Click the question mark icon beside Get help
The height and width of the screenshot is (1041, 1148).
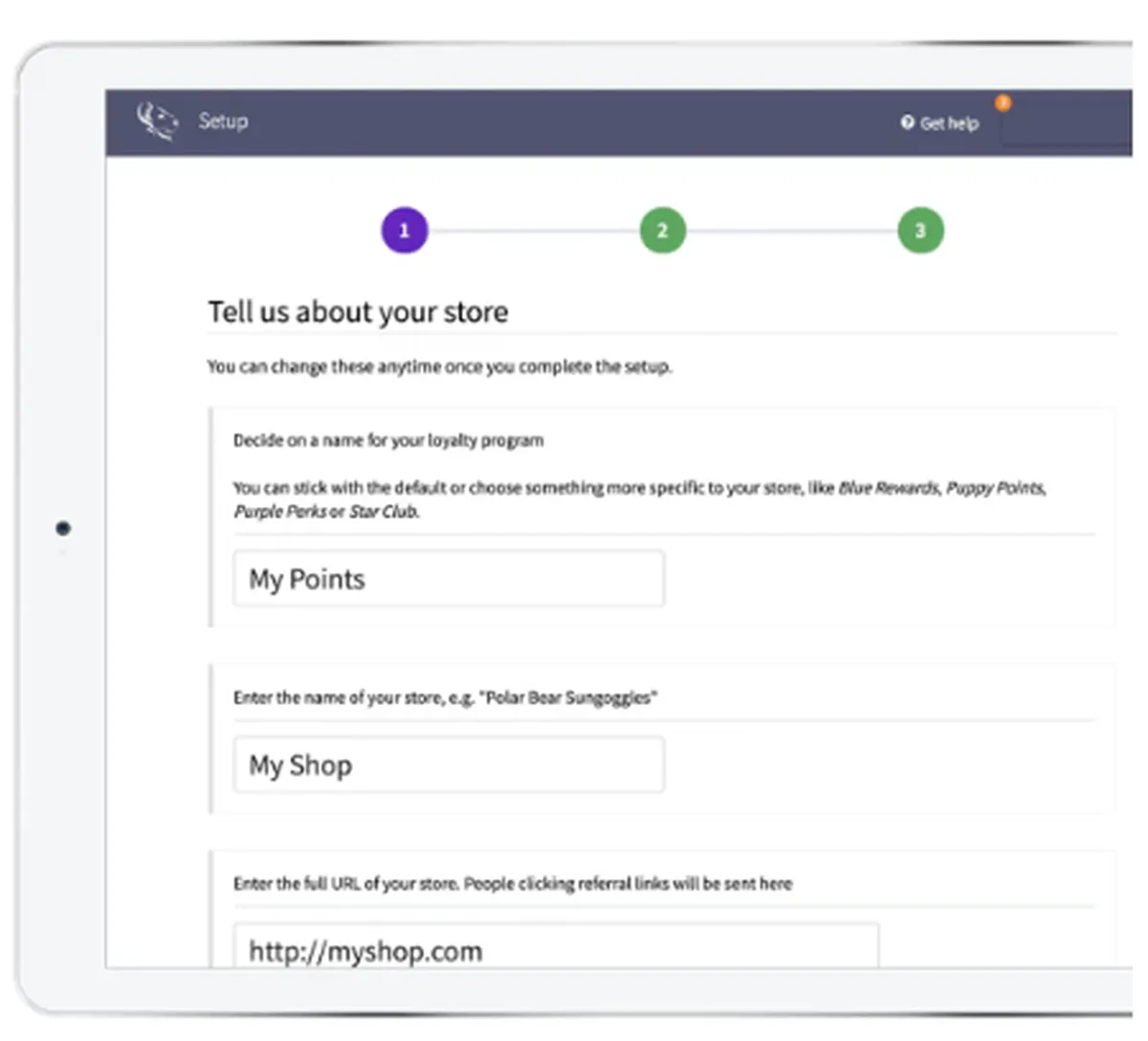(x=907, y=122)
